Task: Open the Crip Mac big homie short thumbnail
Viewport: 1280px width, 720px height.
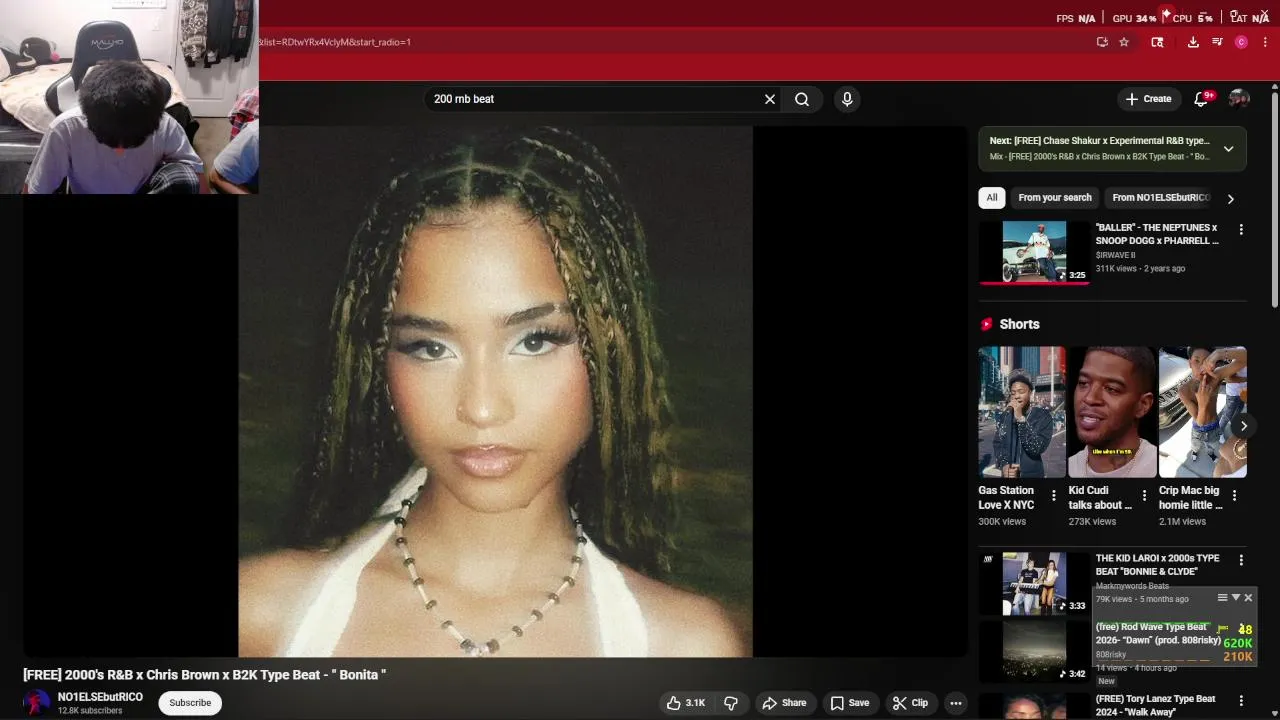Action: (x=1202, y=412)
